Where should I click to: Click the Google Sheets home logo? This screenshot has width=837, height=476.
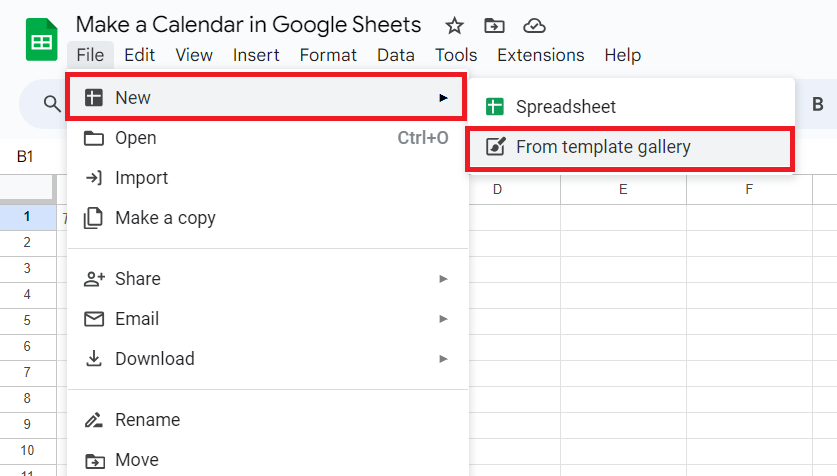[x=42, y=39]
